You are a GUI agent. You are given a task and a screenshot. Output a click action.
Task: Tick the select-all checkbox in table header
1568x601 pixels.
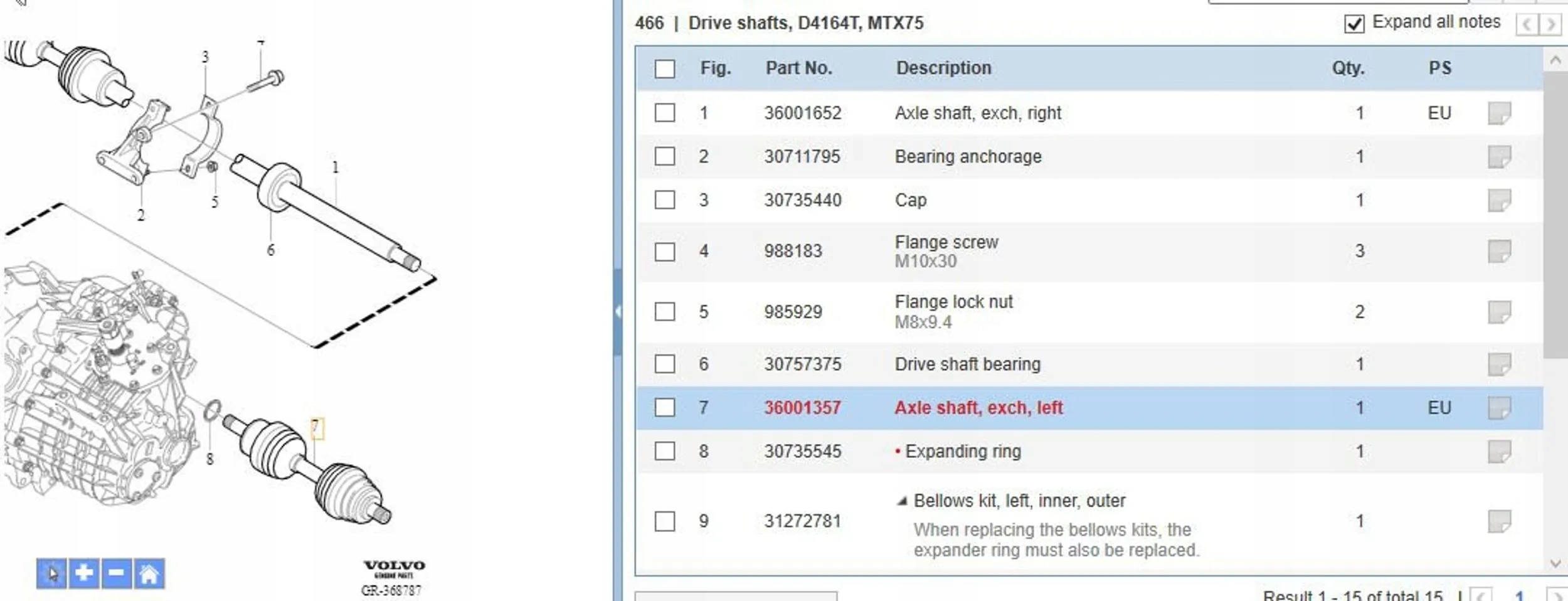pos(665,68)
